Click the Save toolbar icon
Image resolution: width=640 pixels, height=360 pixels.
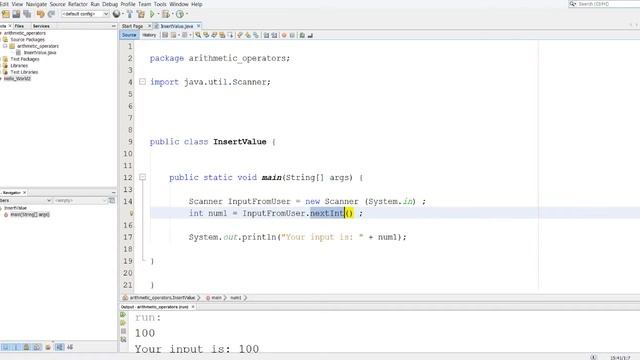pos(16,14)
